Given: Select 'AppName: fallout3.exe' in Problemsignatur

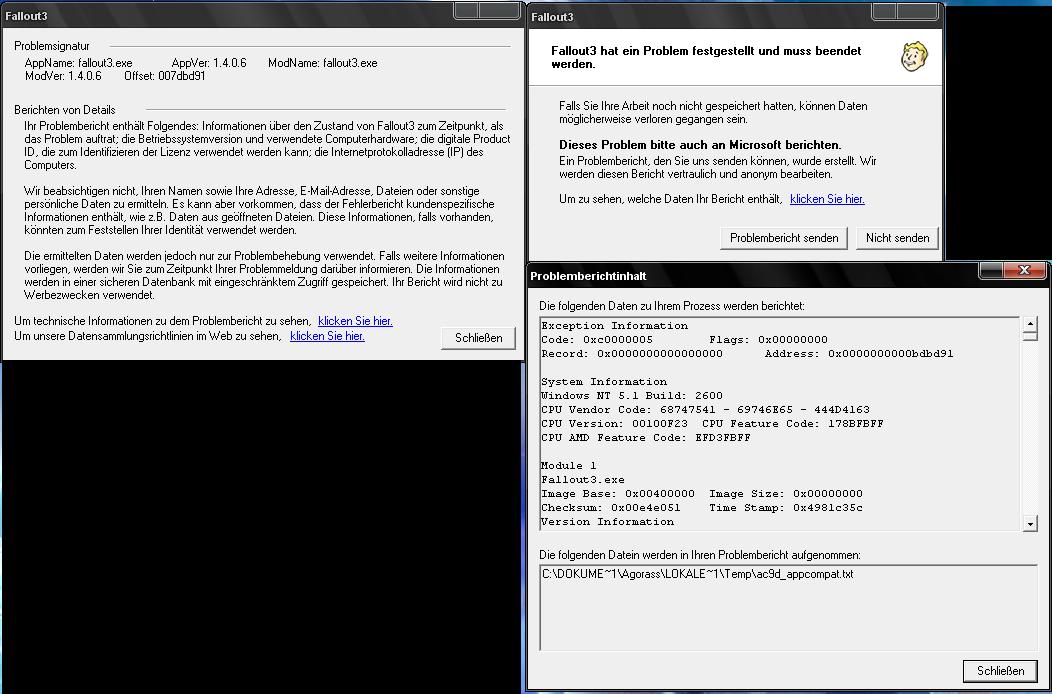Looking at the screenshot, I should (78, 63).
